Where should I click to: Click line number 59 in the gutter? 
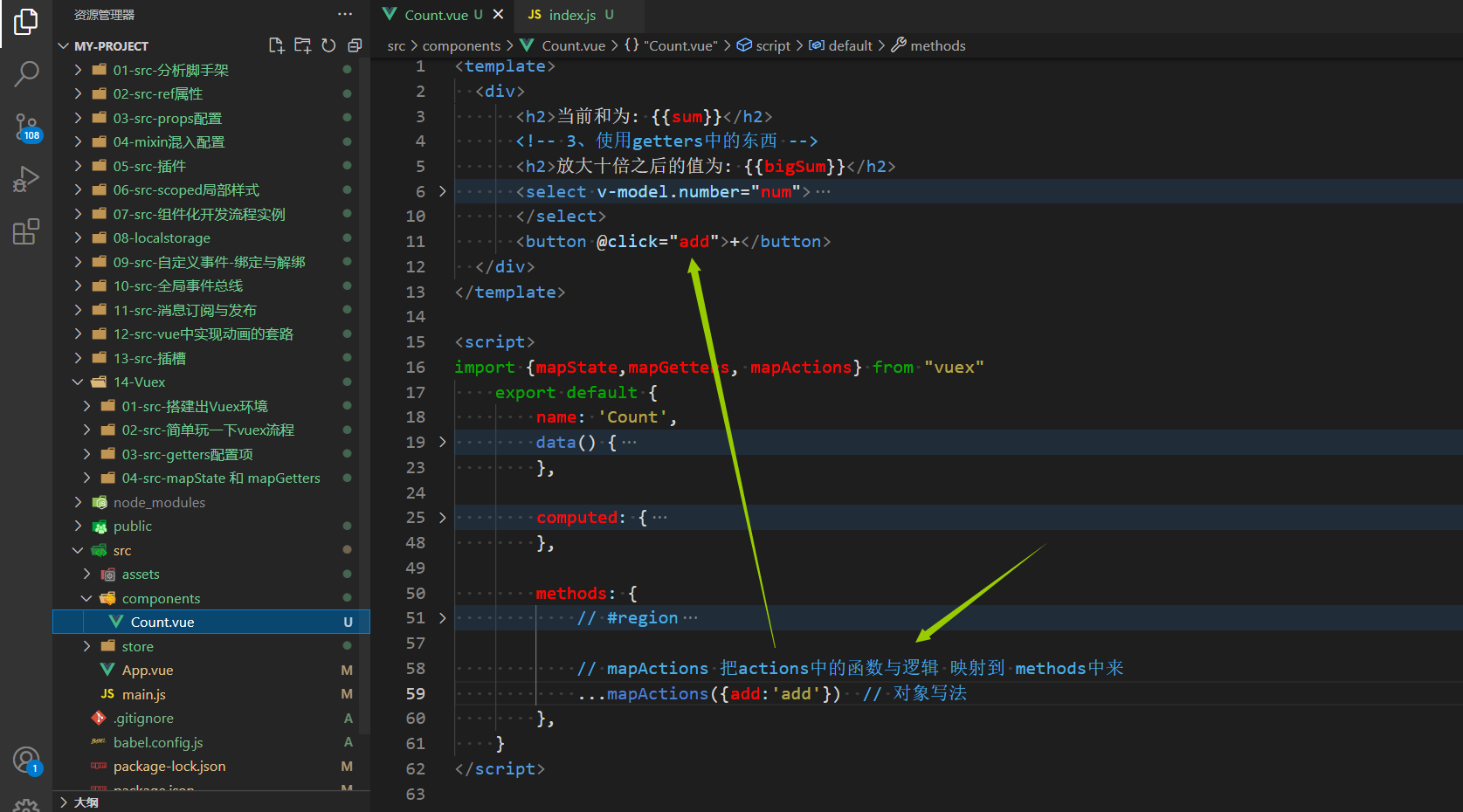[x=415, y=693]
